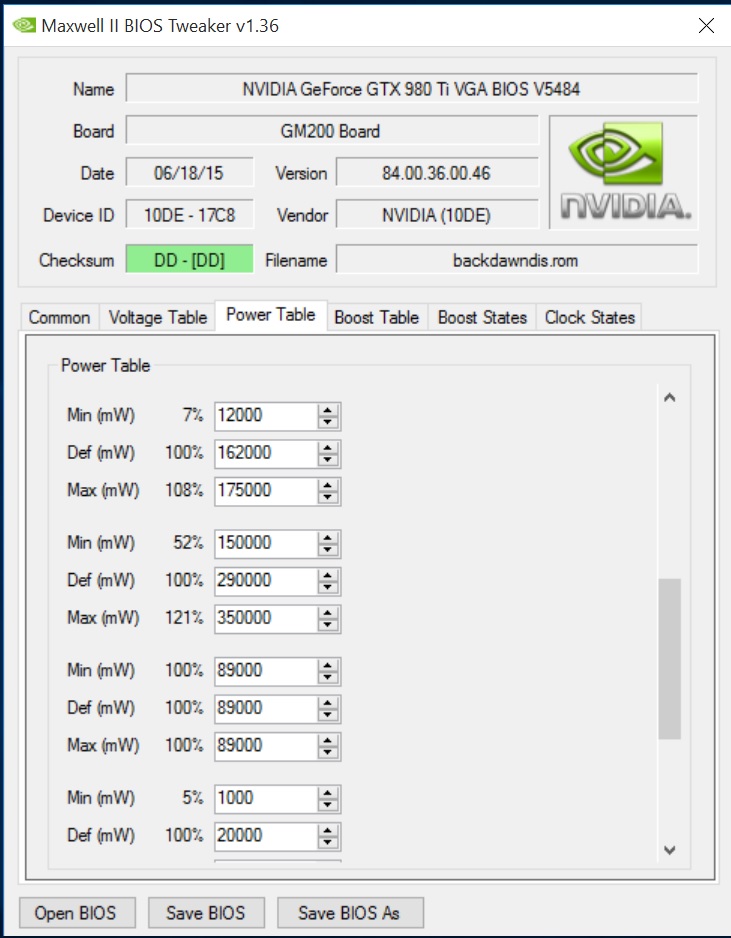Switch to the Clock States tab
The image size is (731, 938).
pyautogui.click(x=589, y=317)
